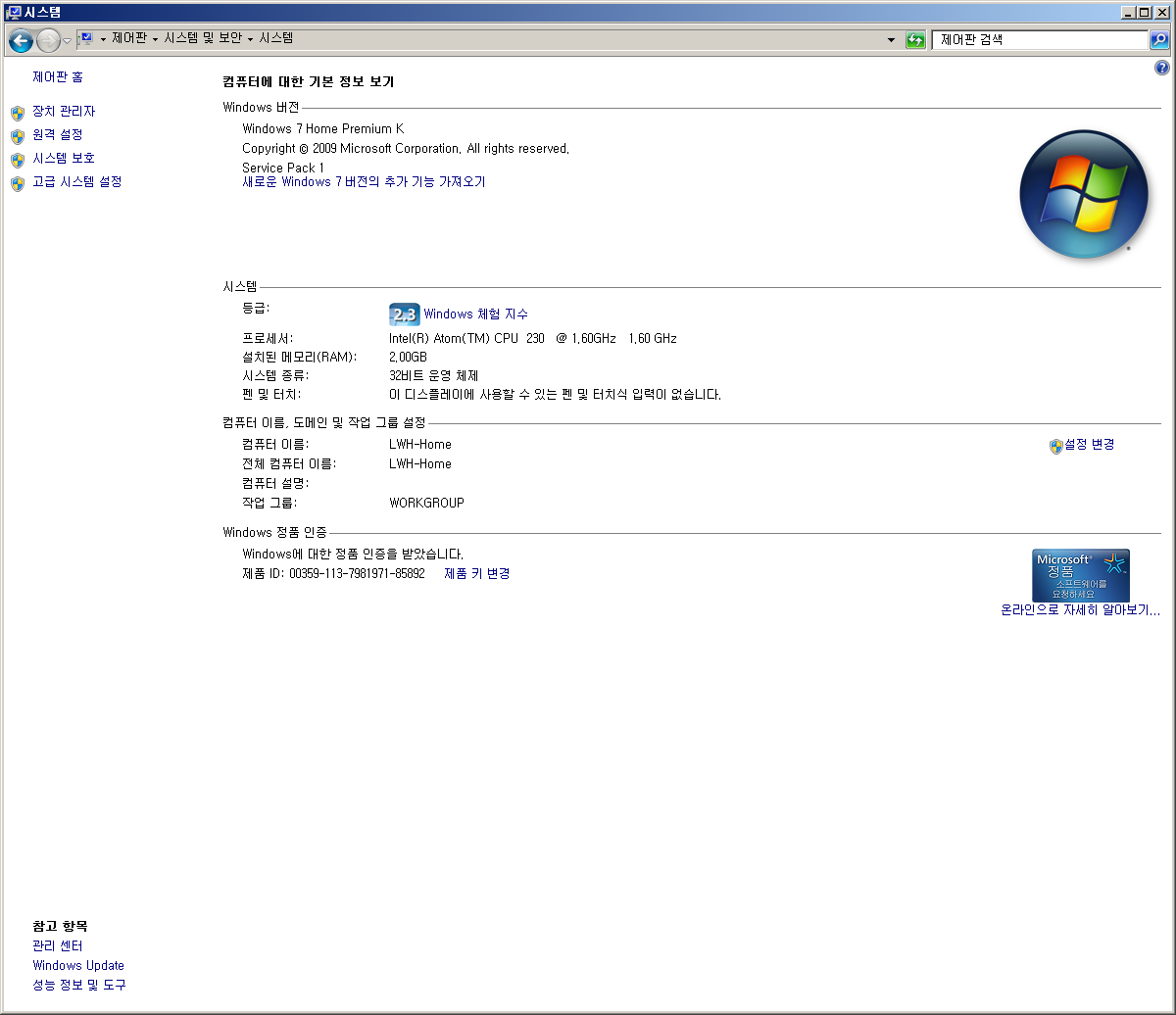Screen dimensions: 1176x1015
Task: Close the 시스템 window
Action: [1161, 13]
